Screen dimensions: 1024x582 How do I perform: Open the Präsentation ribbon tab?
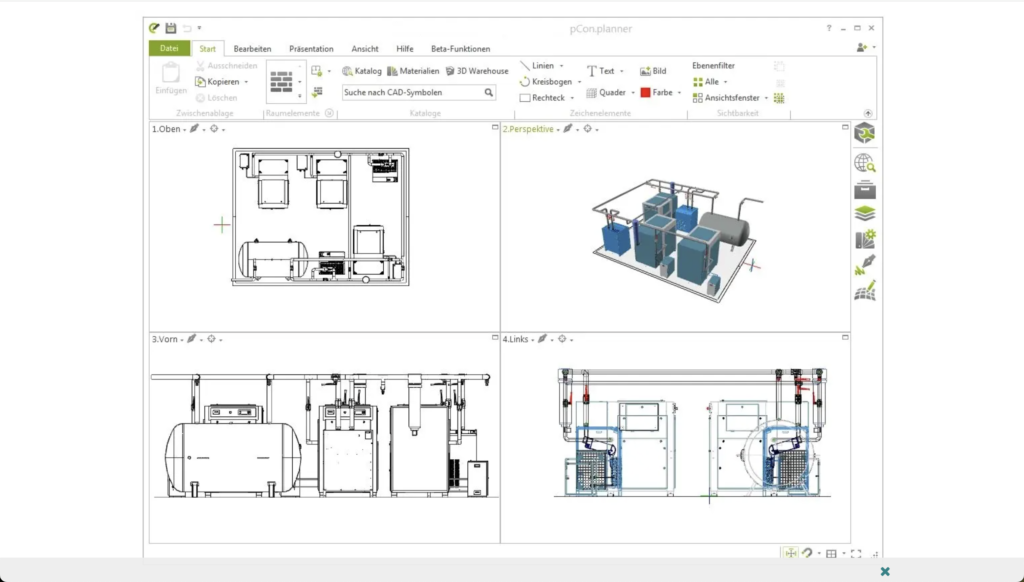pos(311,48)
